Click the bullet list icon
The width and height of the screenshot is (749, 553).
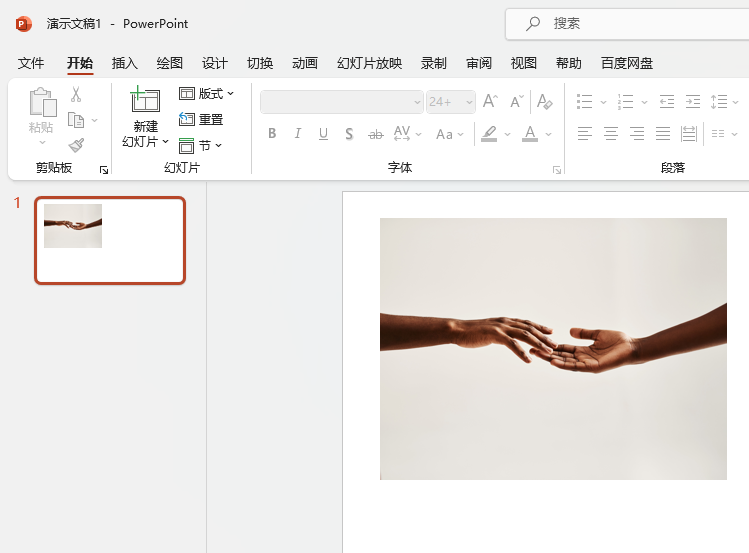(584, 102)
